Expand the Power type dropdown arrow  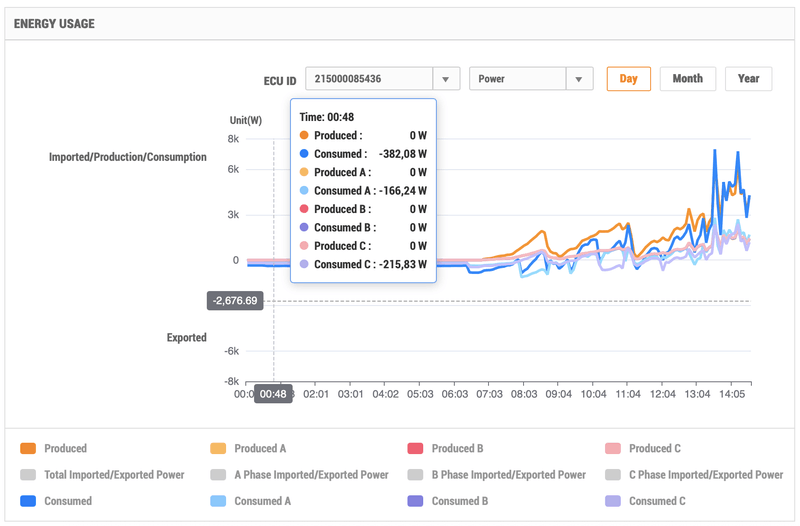click(x=580, y=79)
